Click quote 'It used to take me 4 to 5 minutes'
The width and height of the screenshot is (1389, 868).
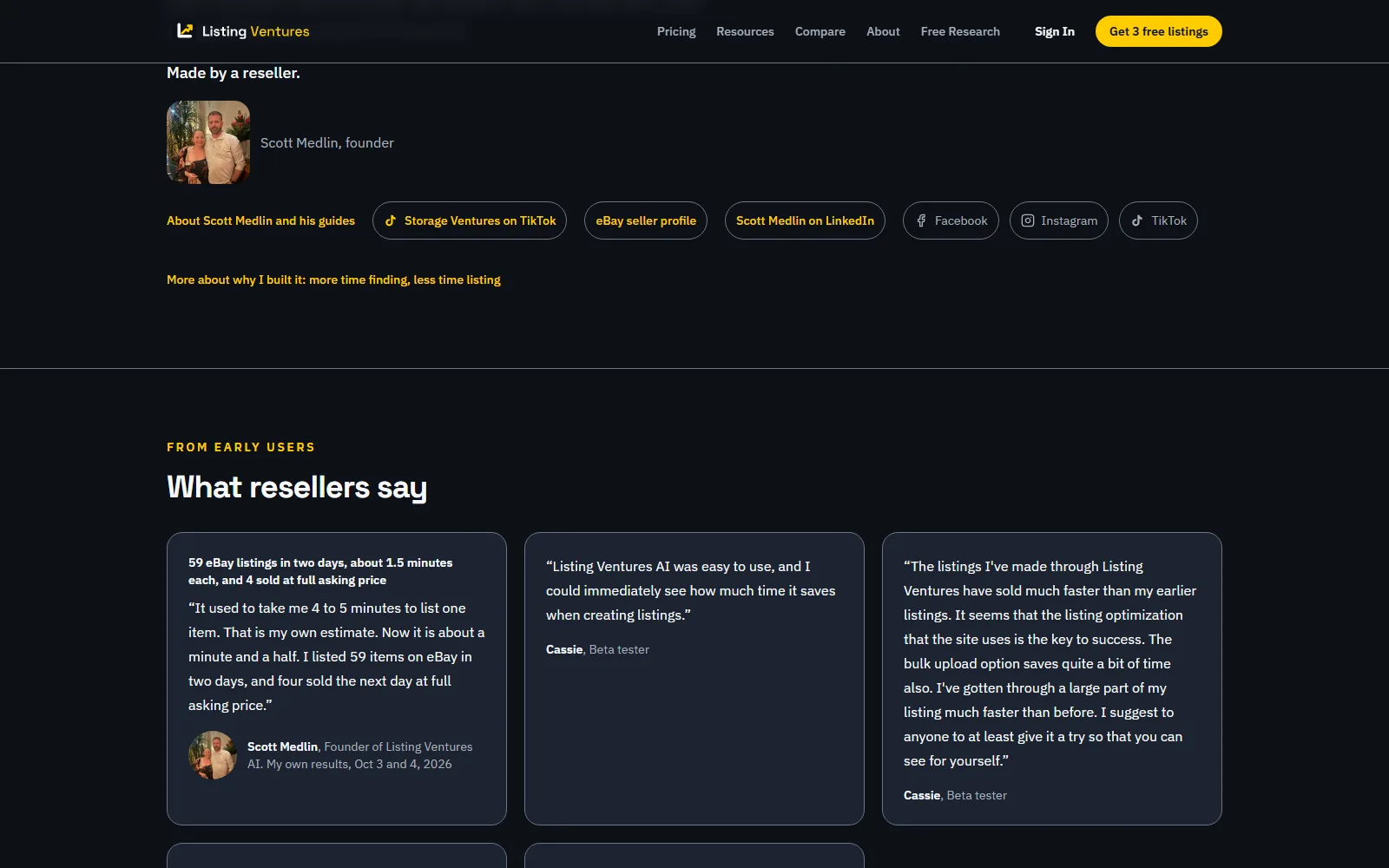click(337, 656)
